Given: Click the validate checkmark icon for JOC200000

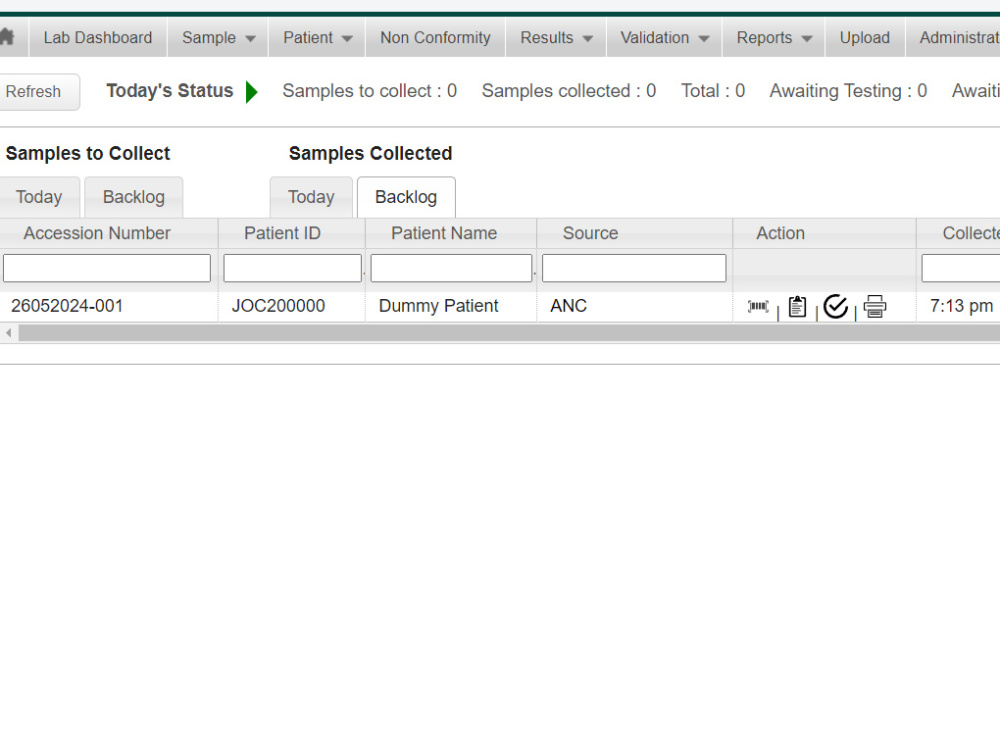Looking at the screenshot, I should 835,307.
